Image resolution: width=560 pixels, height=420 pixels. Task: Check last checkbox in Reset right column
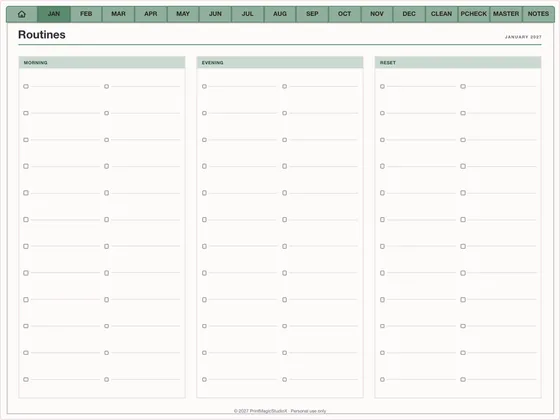463,379
